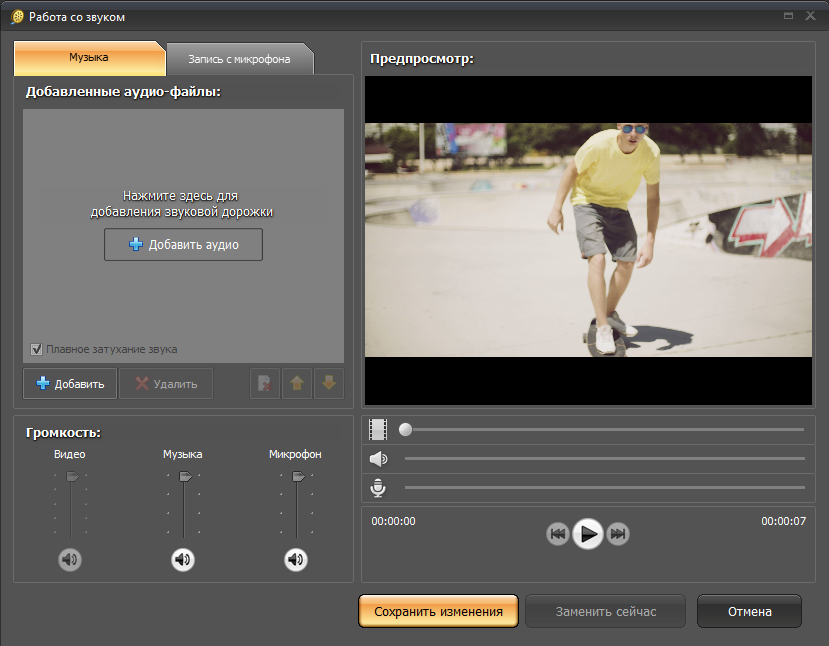Click on the microphone track timeline line
The height and width of the screenshot is (646, 829).
605,487
